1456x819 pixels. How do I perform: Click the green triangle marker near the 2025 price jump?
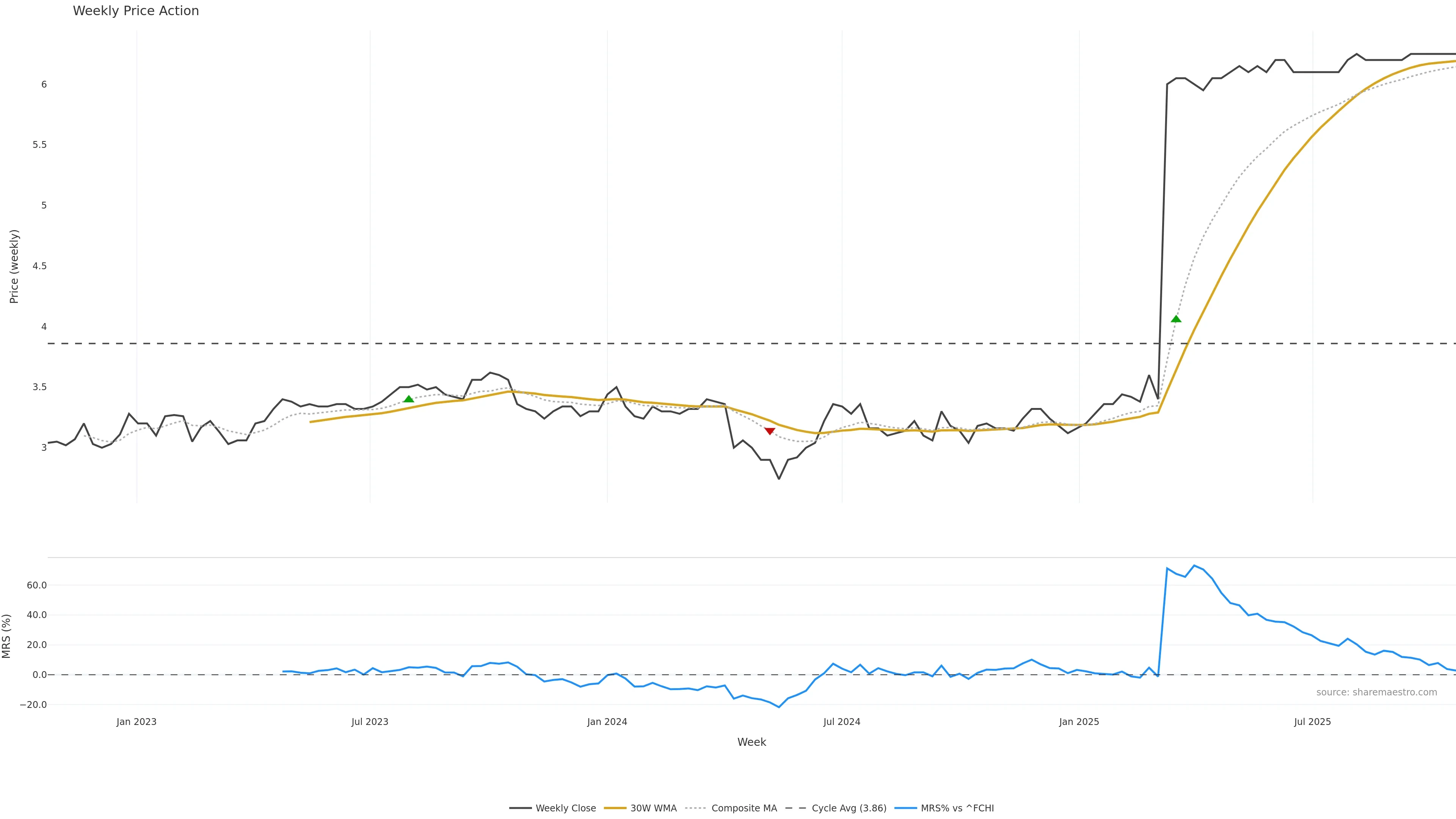tap(1176, 319)
